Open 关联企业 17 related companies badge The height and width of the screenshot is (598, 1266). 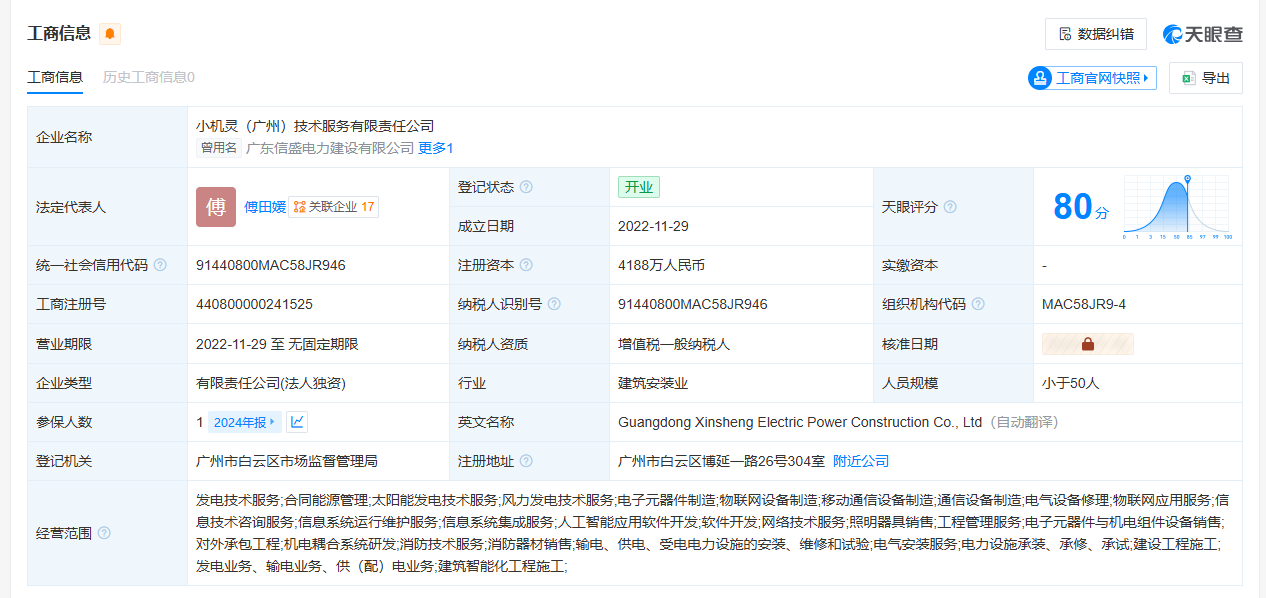(334, 207)
